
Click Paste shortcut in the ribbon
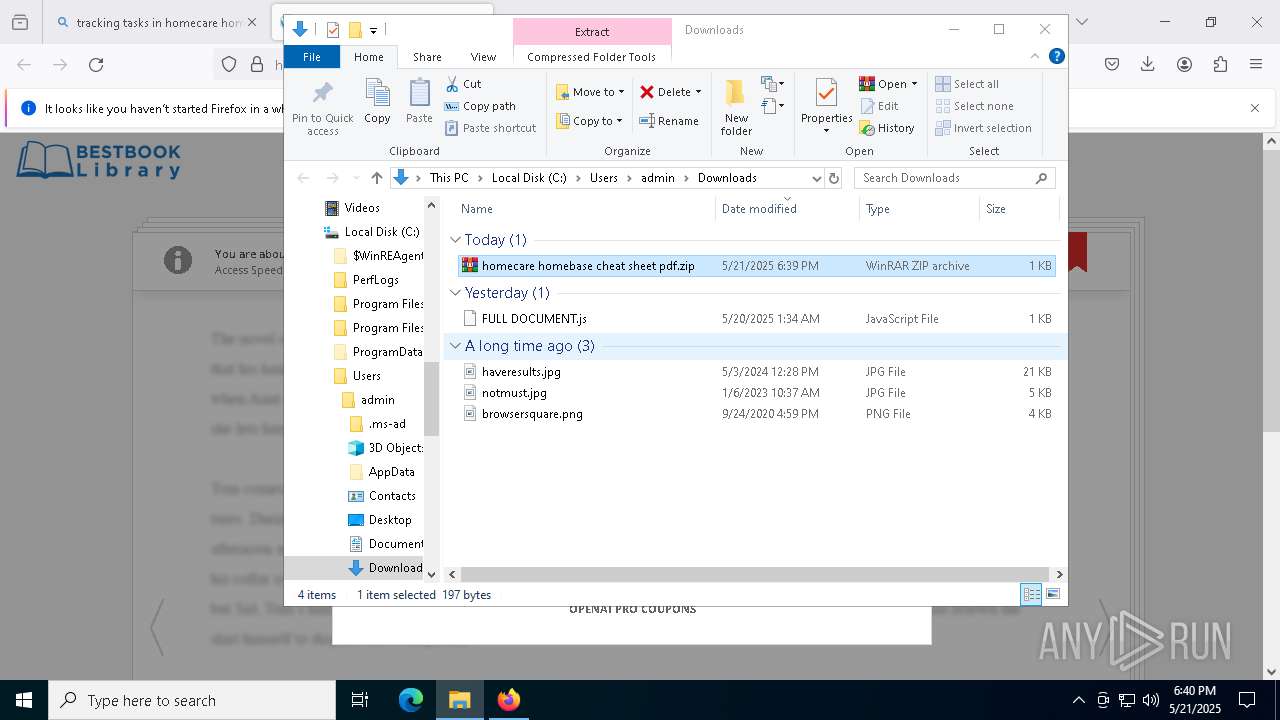click(490, 128)
